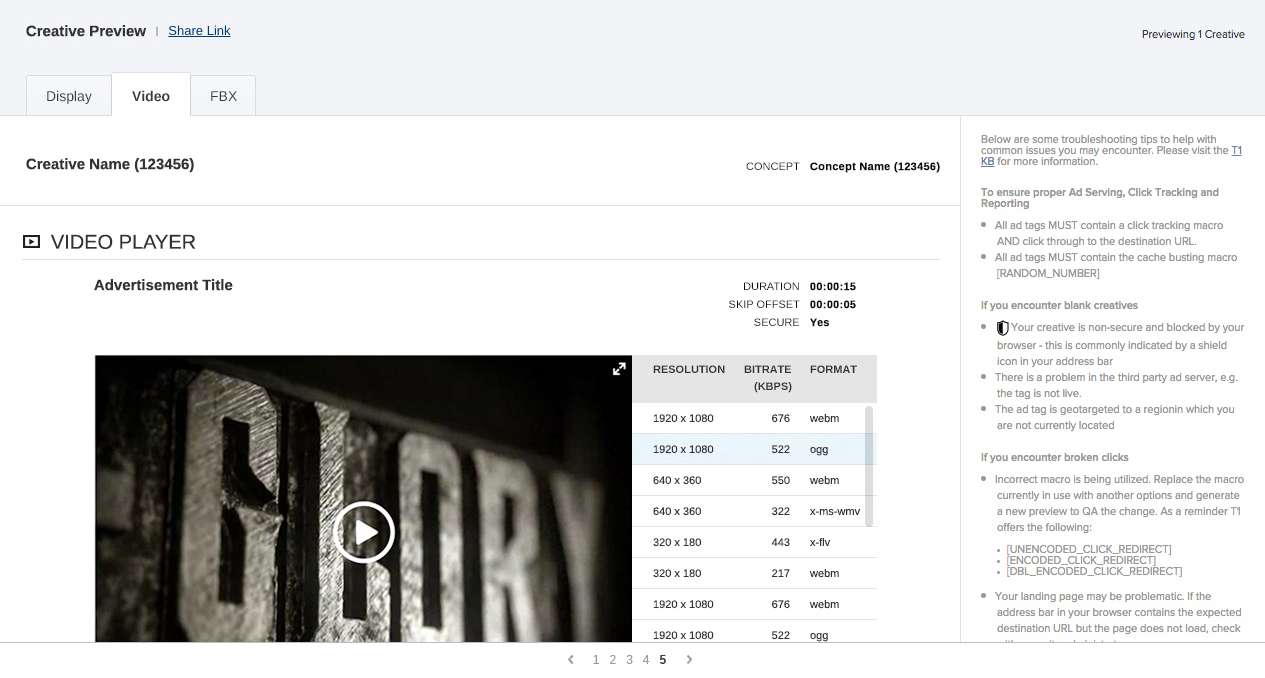1265x678 pixels.
Task: Click the 'If you encounter blank creatives' heading
Action: click(1059, 305)
